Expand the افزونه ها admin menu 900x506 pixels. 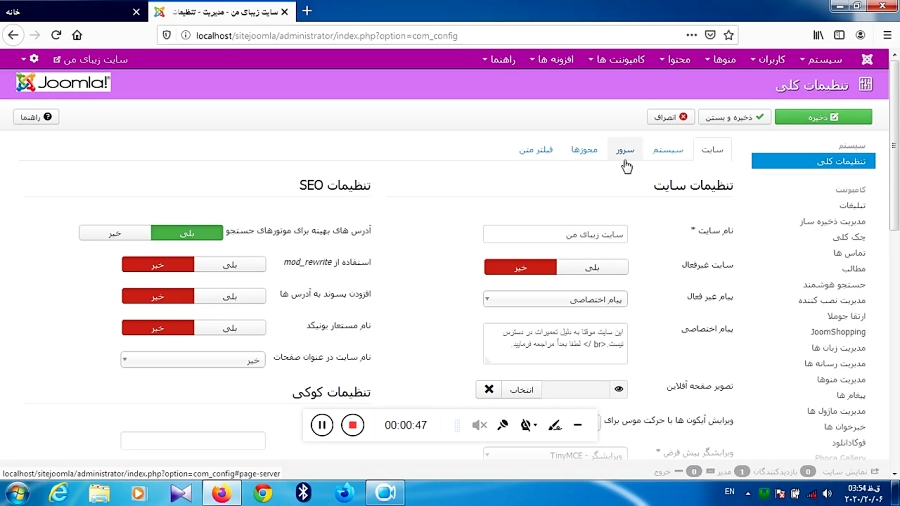(x=551, y=59)
